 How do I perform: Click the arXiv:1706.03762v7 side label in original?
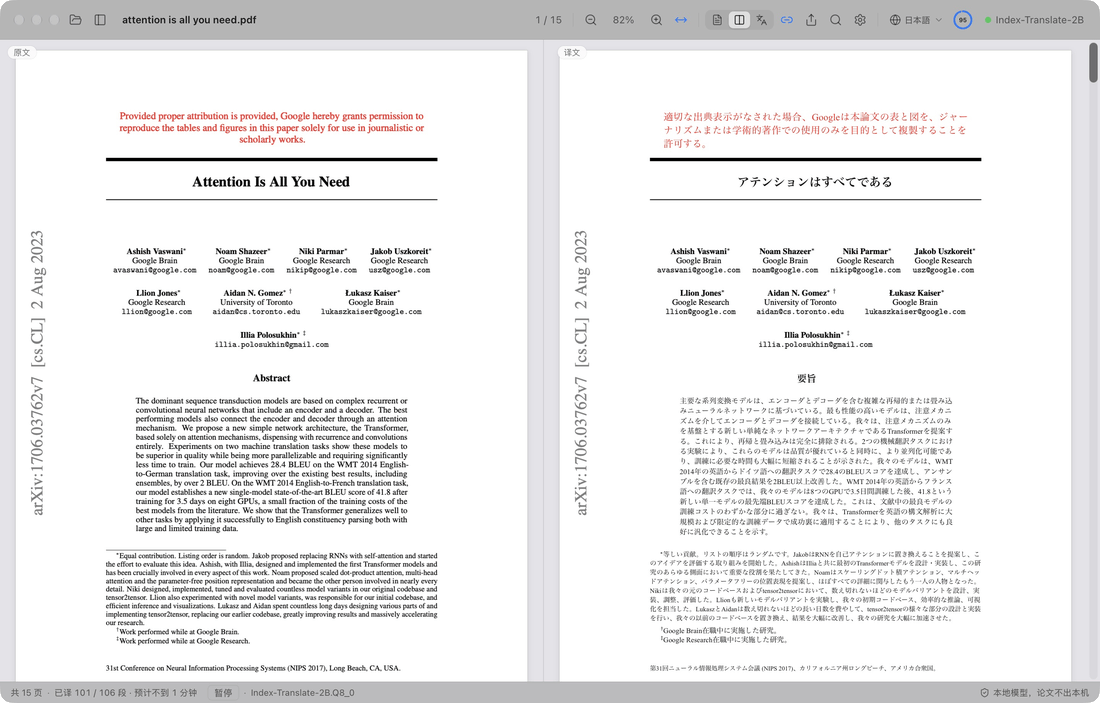[x=37, y=446]
